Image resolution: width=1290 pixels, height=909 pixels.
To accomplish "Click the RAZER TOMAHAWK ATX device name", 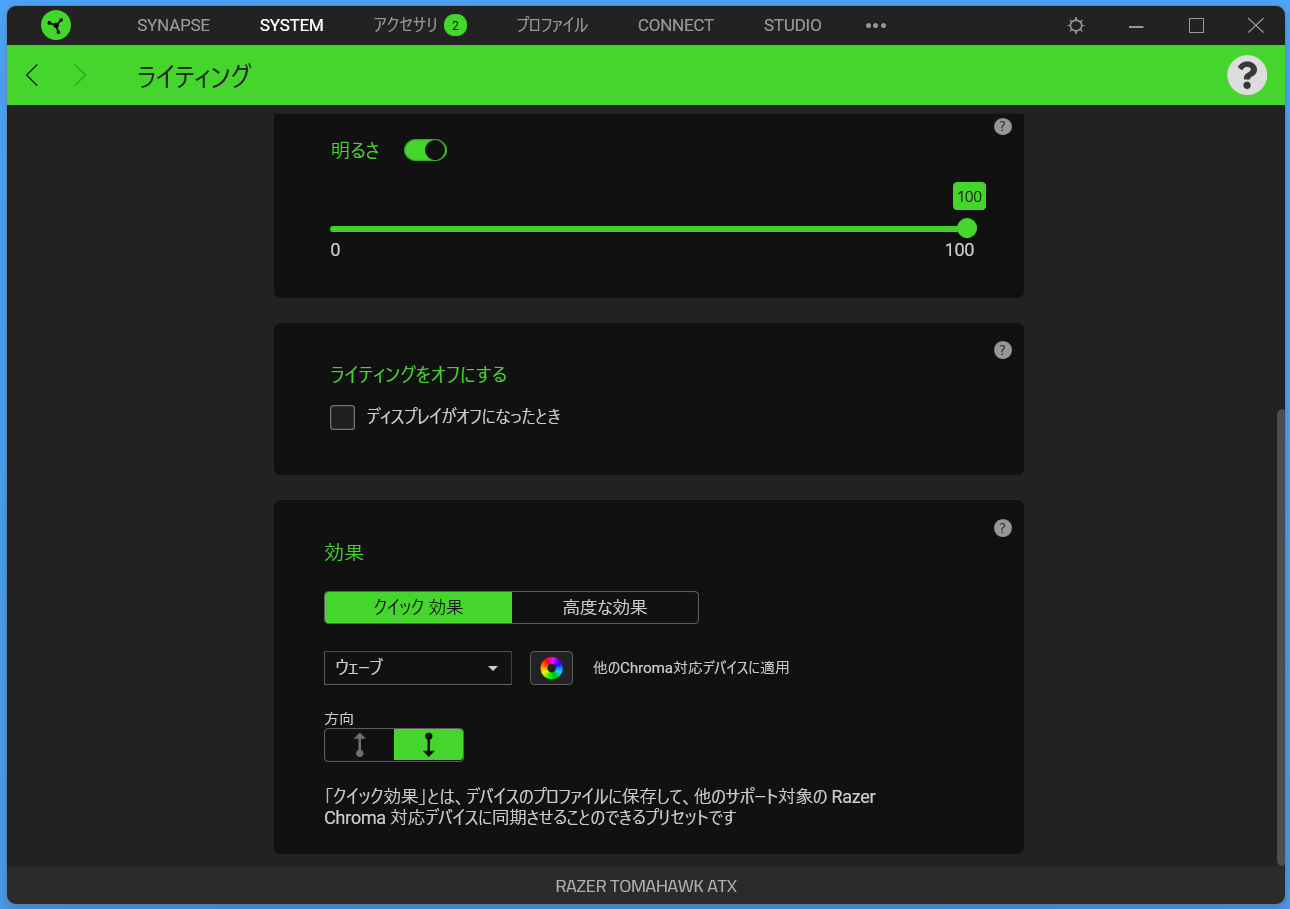I will 646,886.
